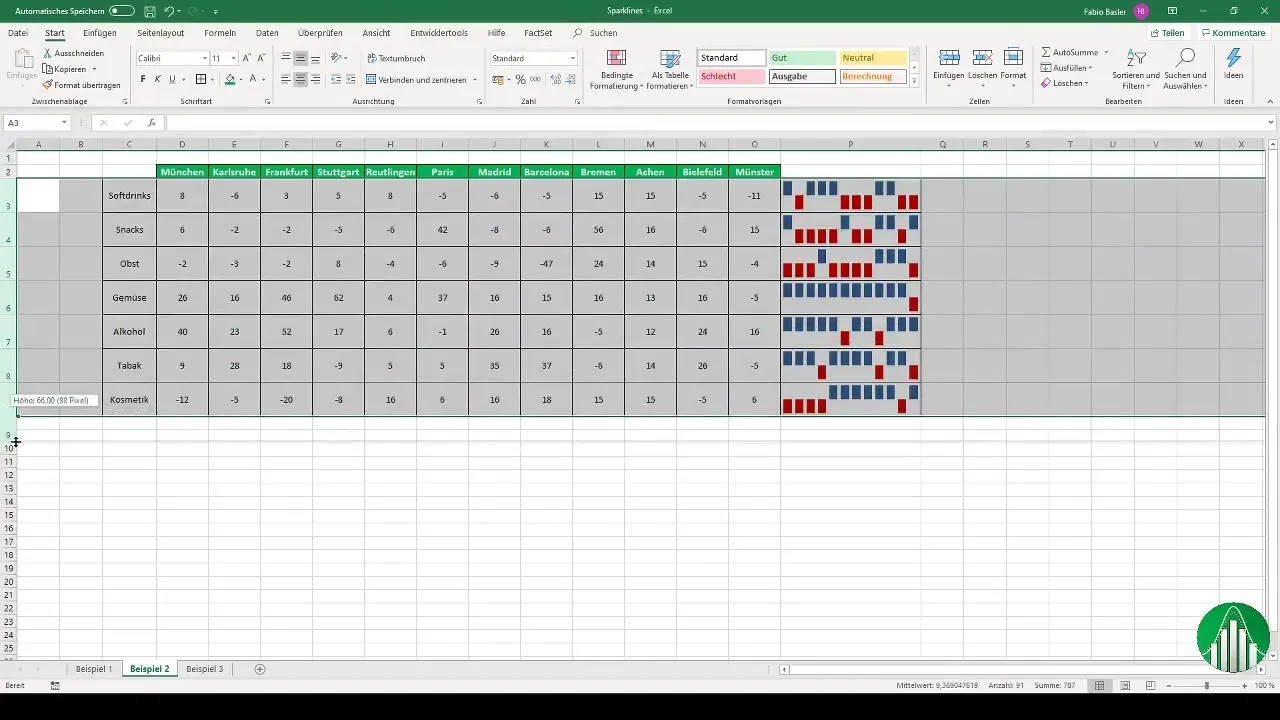This screenshot has height=720, width=1280.
Task: Remove a decimal place
Action: (570, 79)
